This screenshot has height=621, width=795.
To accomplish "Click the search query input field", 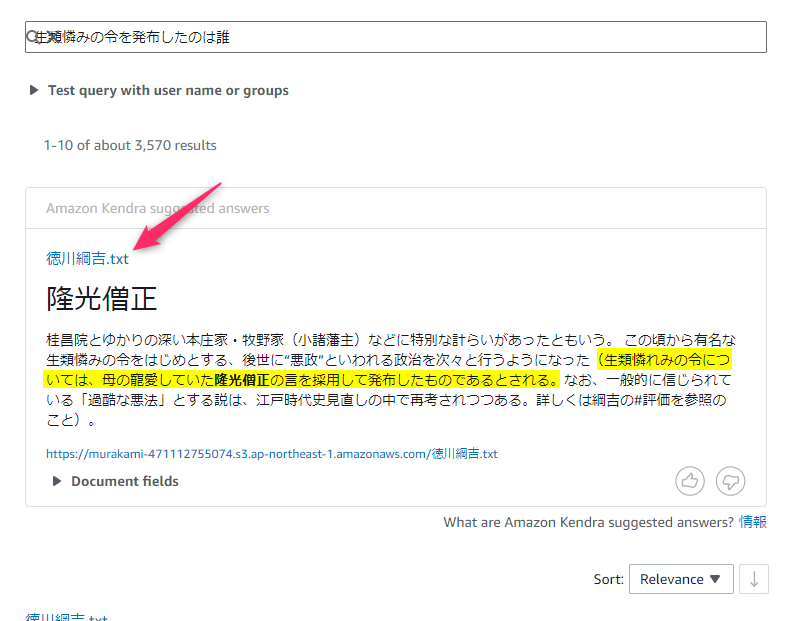I will point(395,37).
